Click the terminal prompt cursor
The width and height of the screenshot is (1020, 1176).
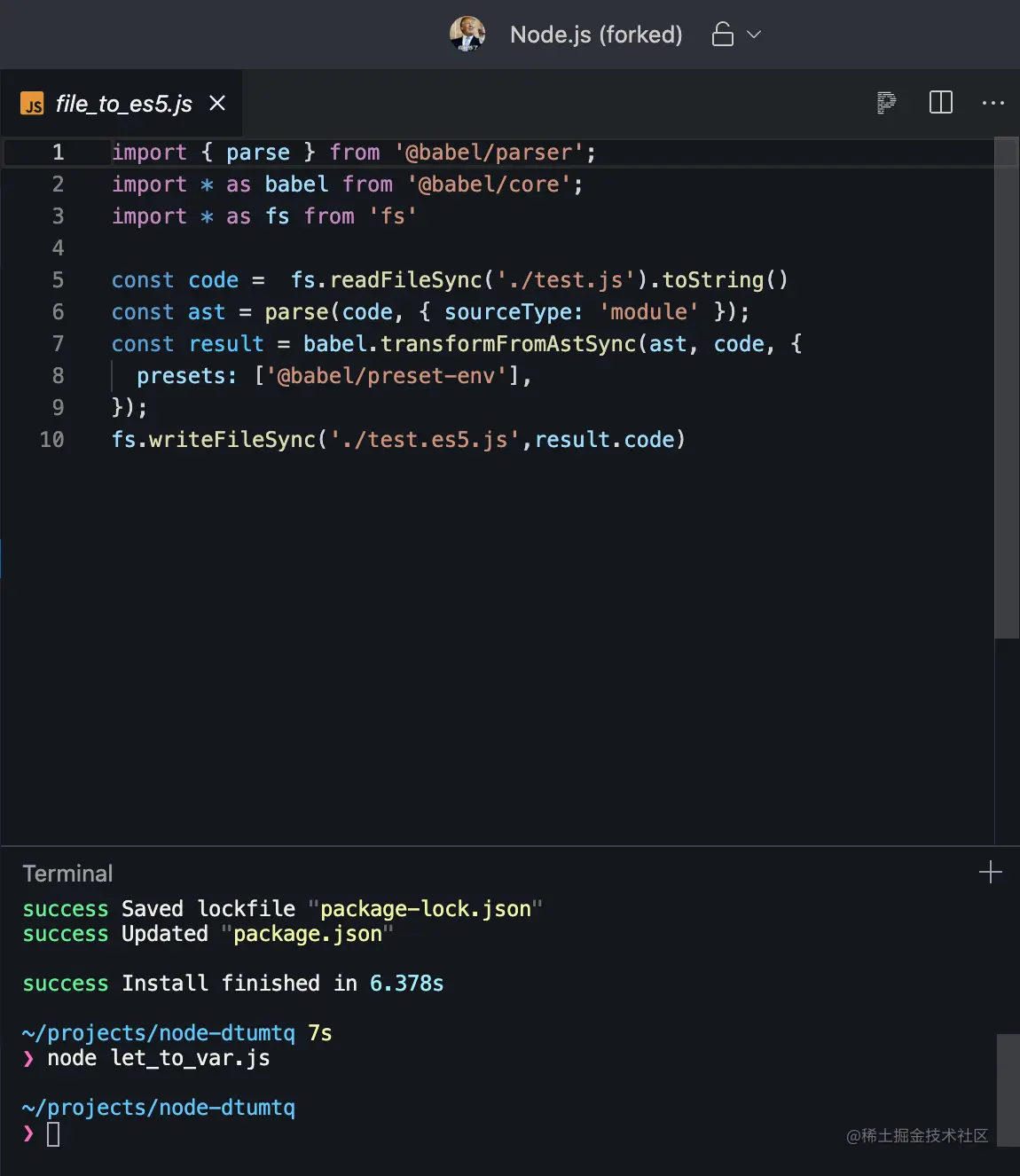(x=53, y=1134)
